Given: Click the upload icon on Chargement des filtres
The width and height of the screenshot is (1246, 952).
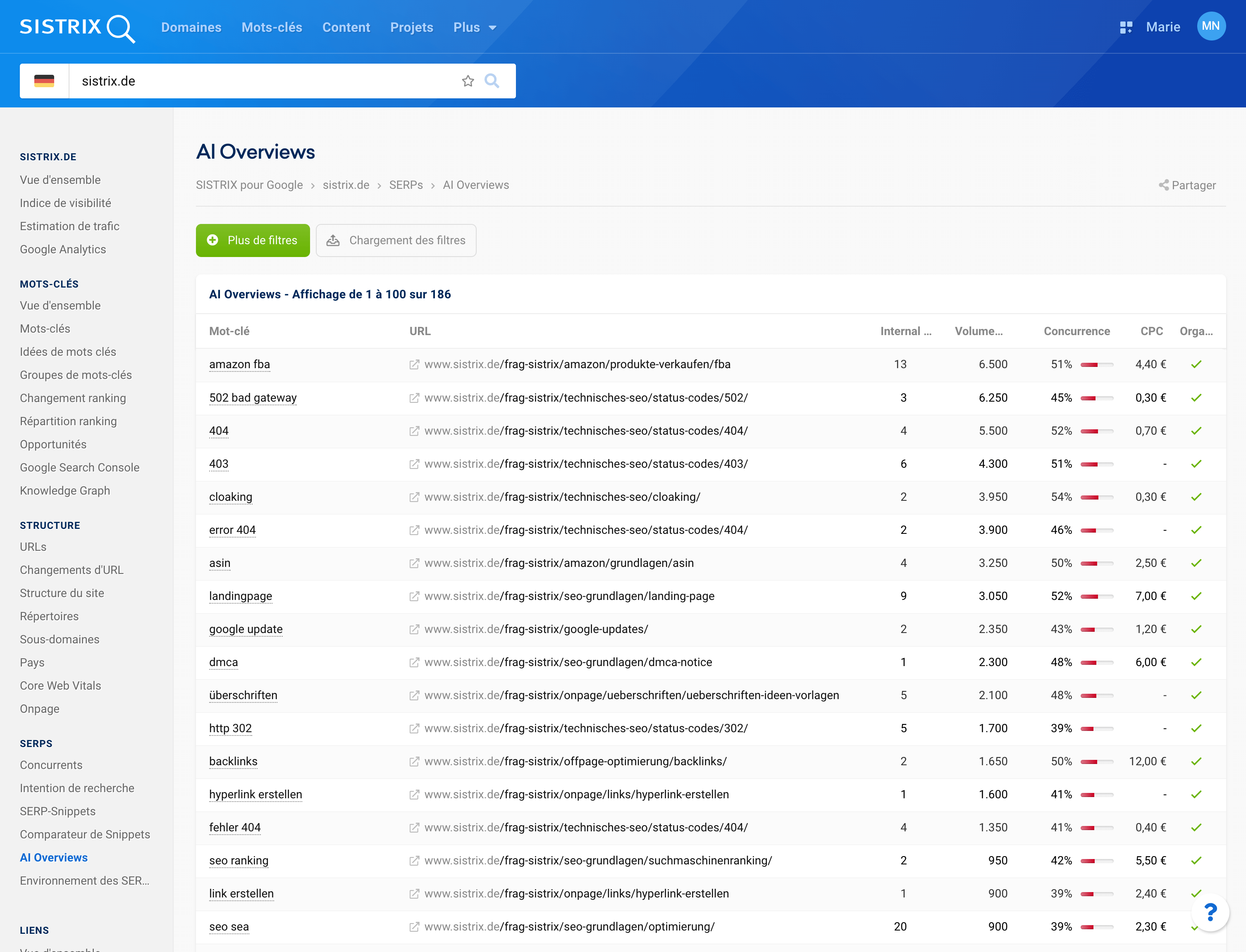Looking at the screenshot, I should point(333,240).
